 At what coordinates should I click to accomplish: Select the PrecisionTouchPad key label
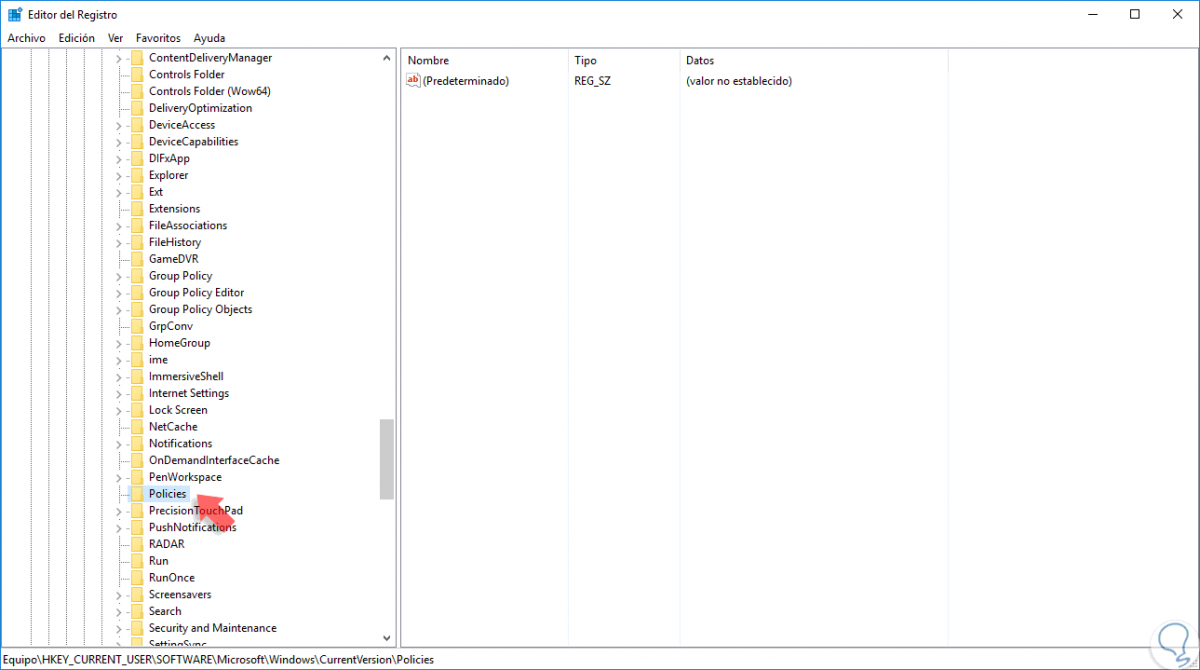(196, 511)
